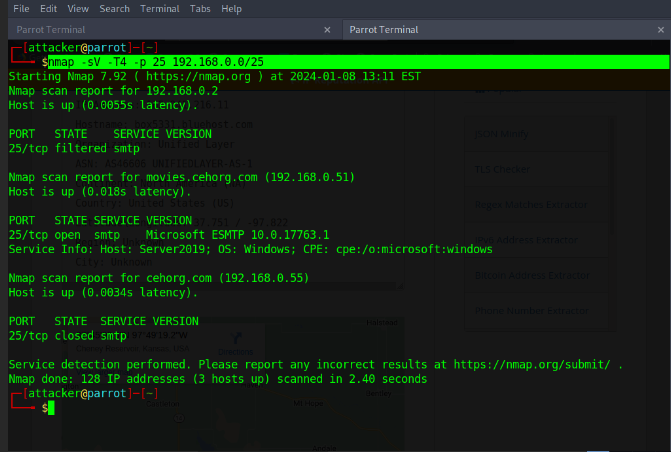This screenshot has width=671, height=452.
Task: Open the Help menu
Action: pos(232,8)
